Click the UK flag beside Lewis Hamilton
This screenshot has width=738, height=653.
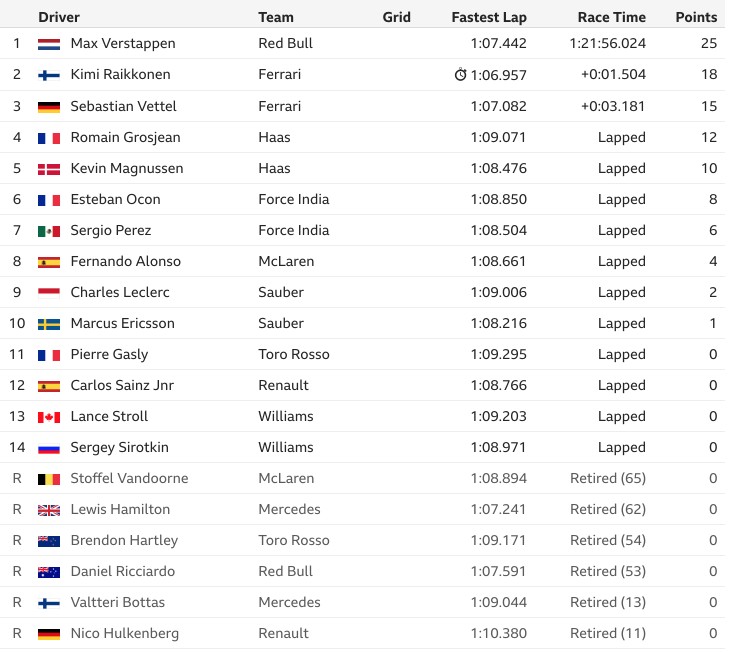click(x=49, y=510)
